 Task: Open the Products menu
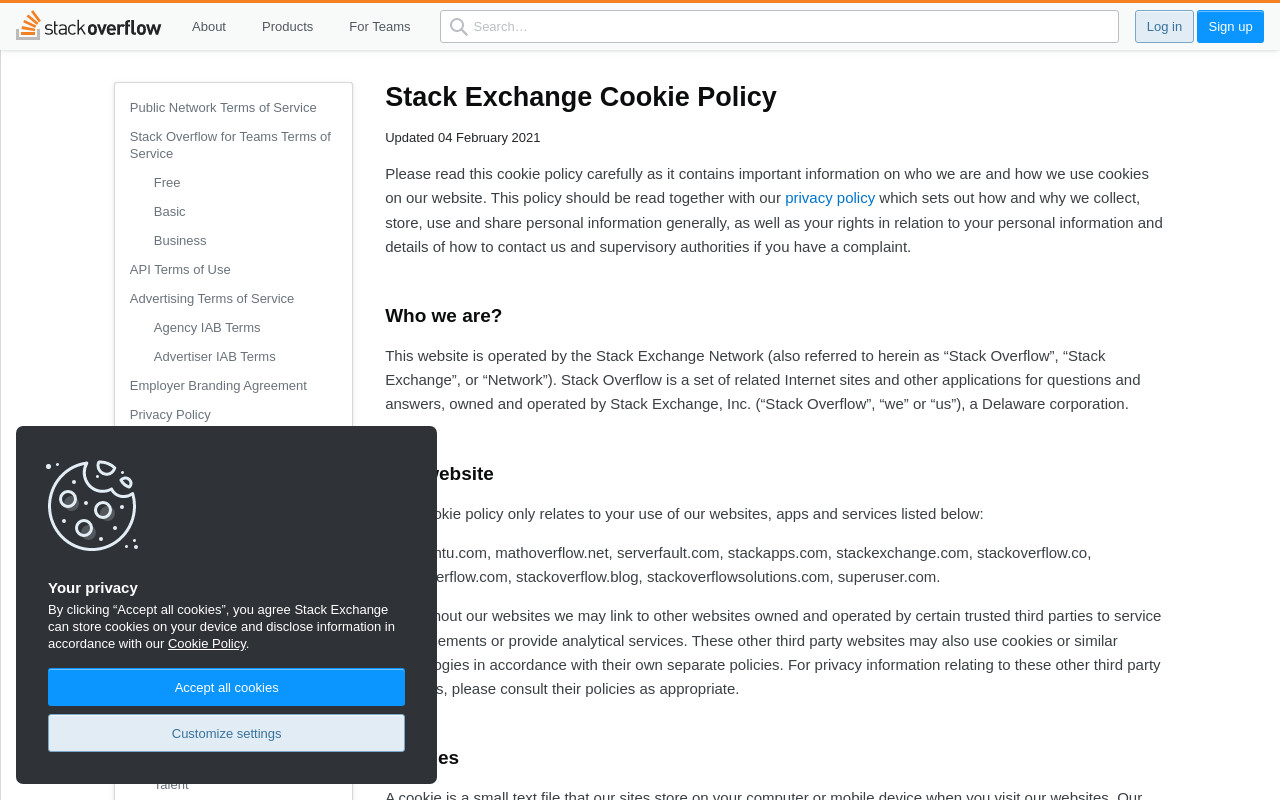coord(287,27)
